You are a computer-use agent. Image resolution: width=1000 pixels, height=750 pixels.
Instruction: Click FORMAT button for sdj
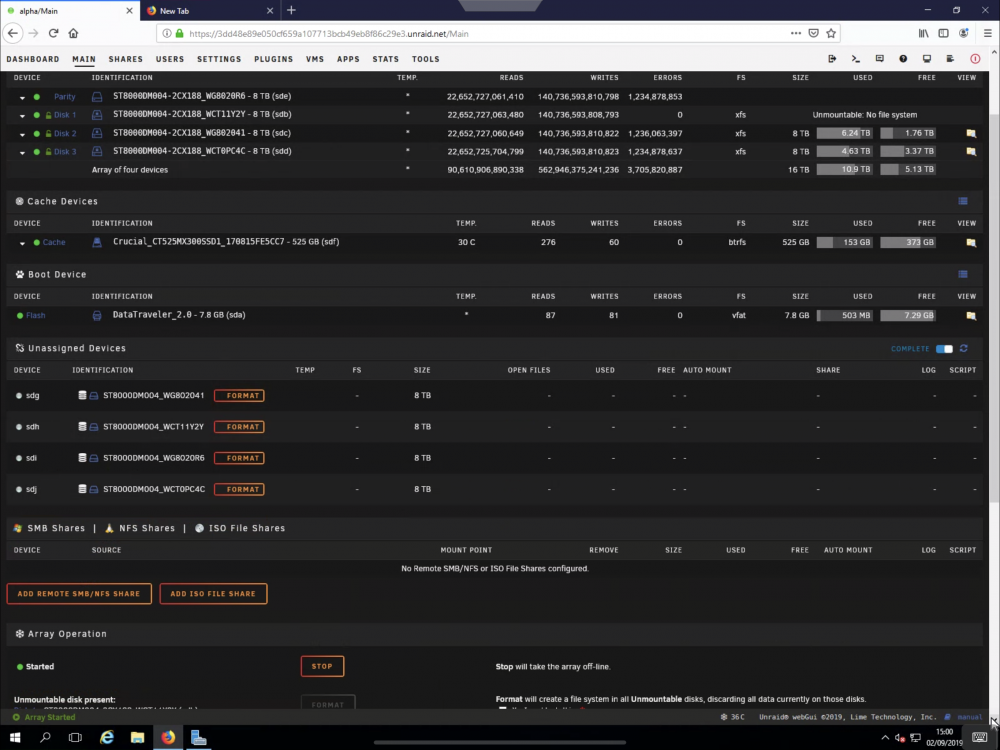(239, 489)
